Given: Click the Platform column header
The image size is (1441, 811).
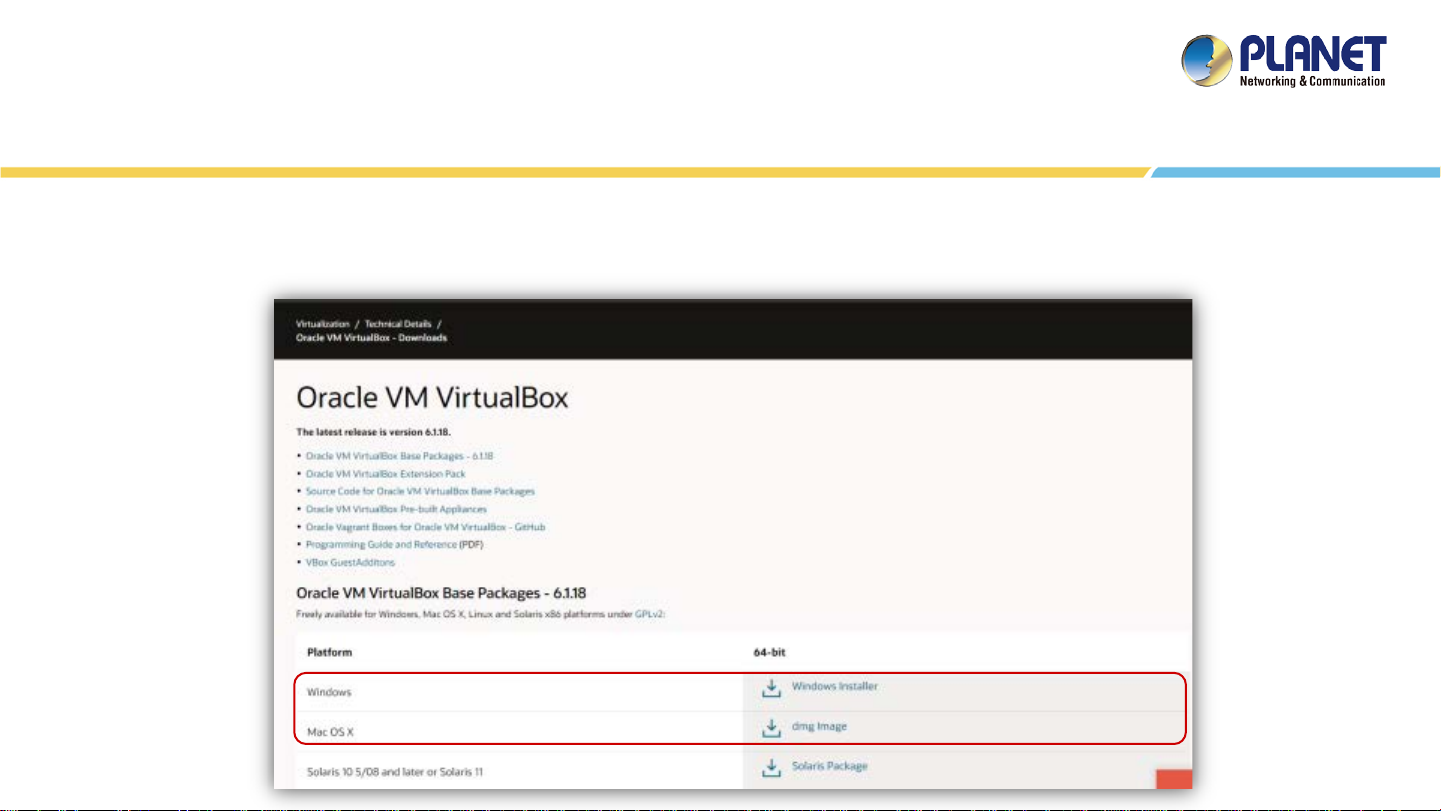Looking at the screenshot, I should click(x=329, y=652).
